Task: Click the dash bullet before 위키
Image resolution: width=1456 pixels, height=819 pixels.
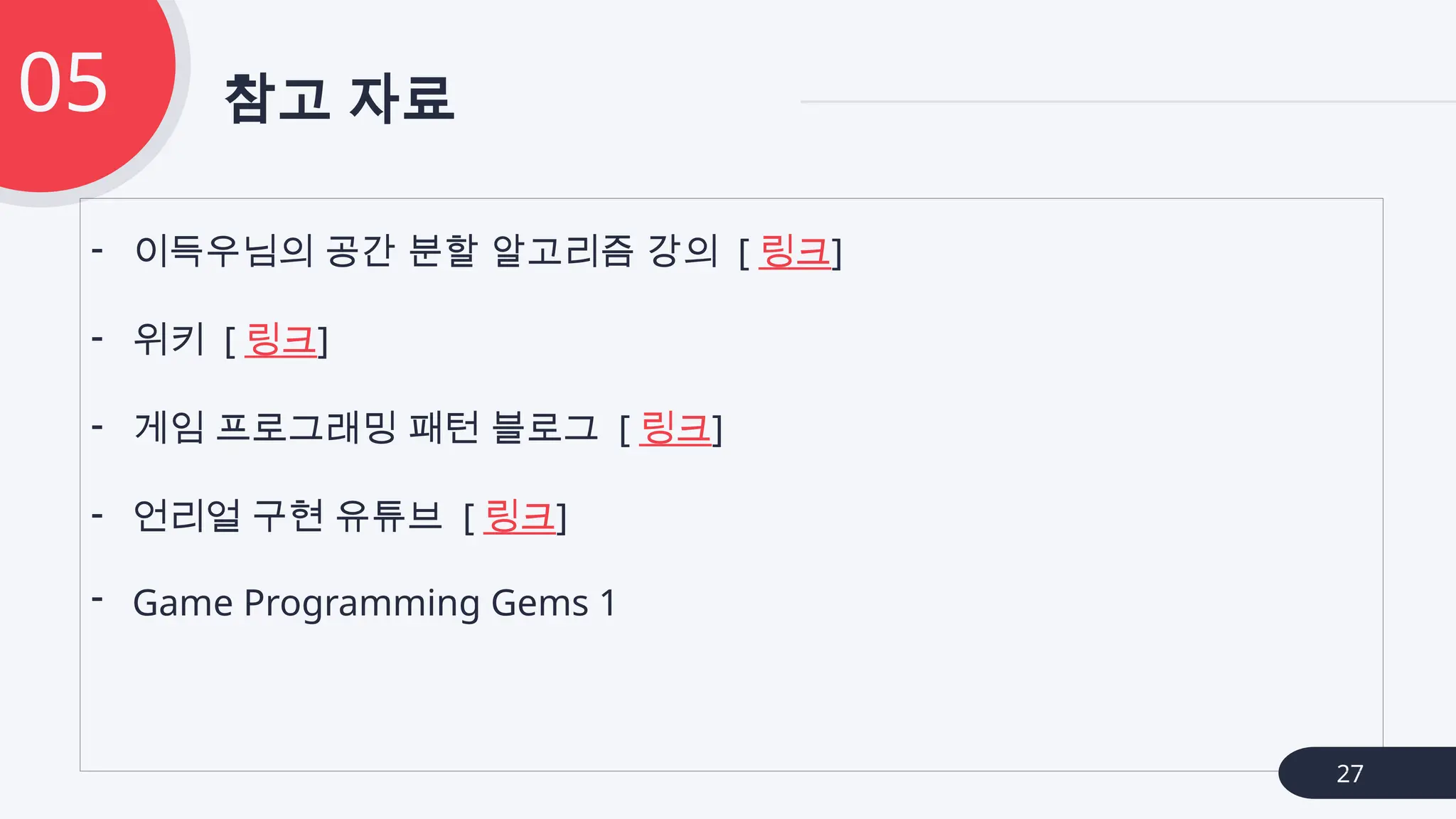Action: (97, 338)
